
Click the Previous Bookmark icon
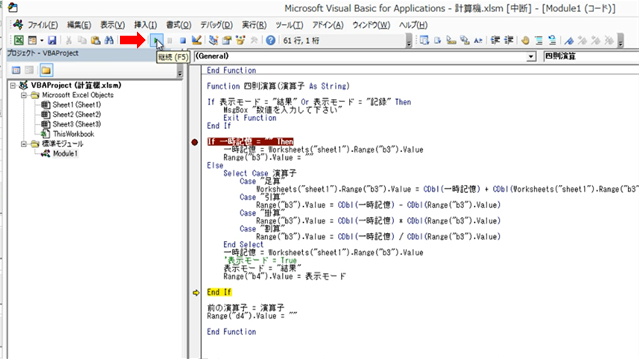596,40
